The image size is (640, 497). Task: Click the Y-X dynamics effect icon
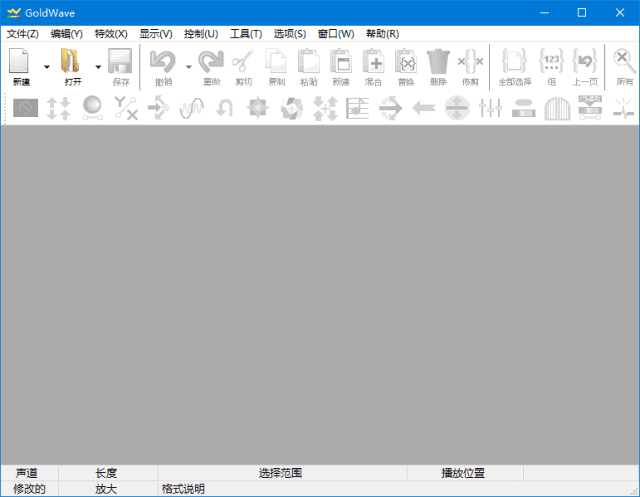pos(126,108)
